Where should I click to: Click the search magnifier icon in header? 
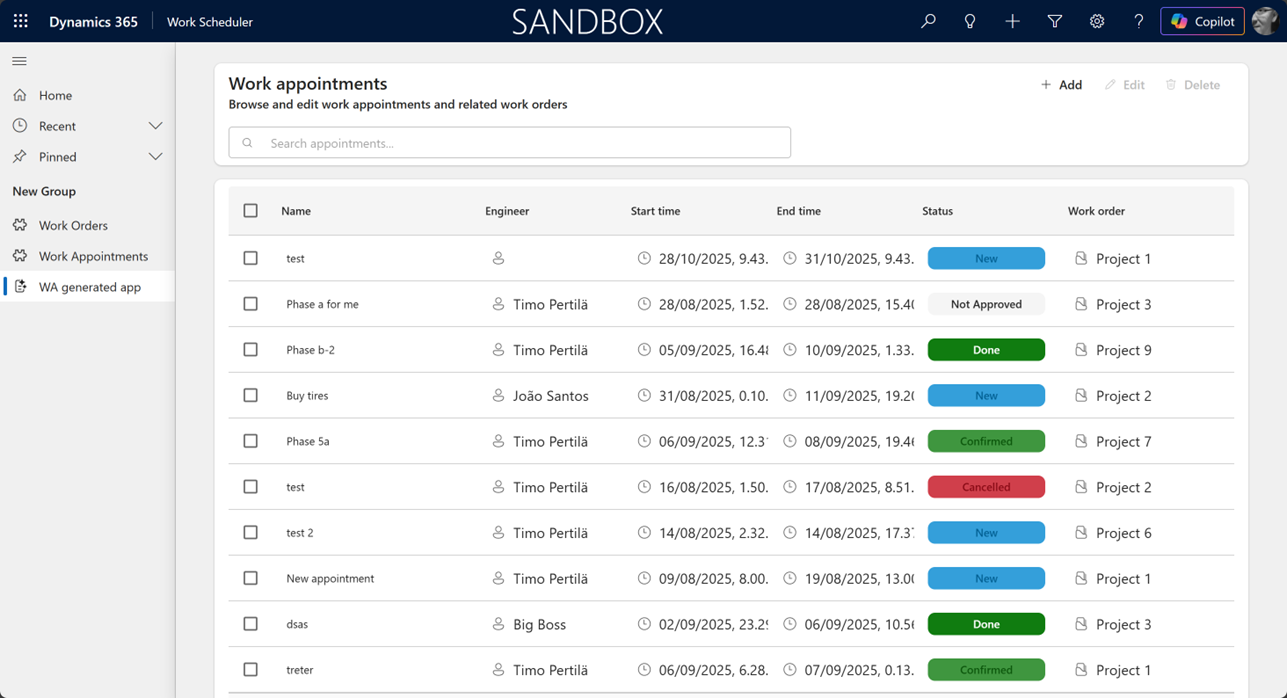(x=928, y=21)
